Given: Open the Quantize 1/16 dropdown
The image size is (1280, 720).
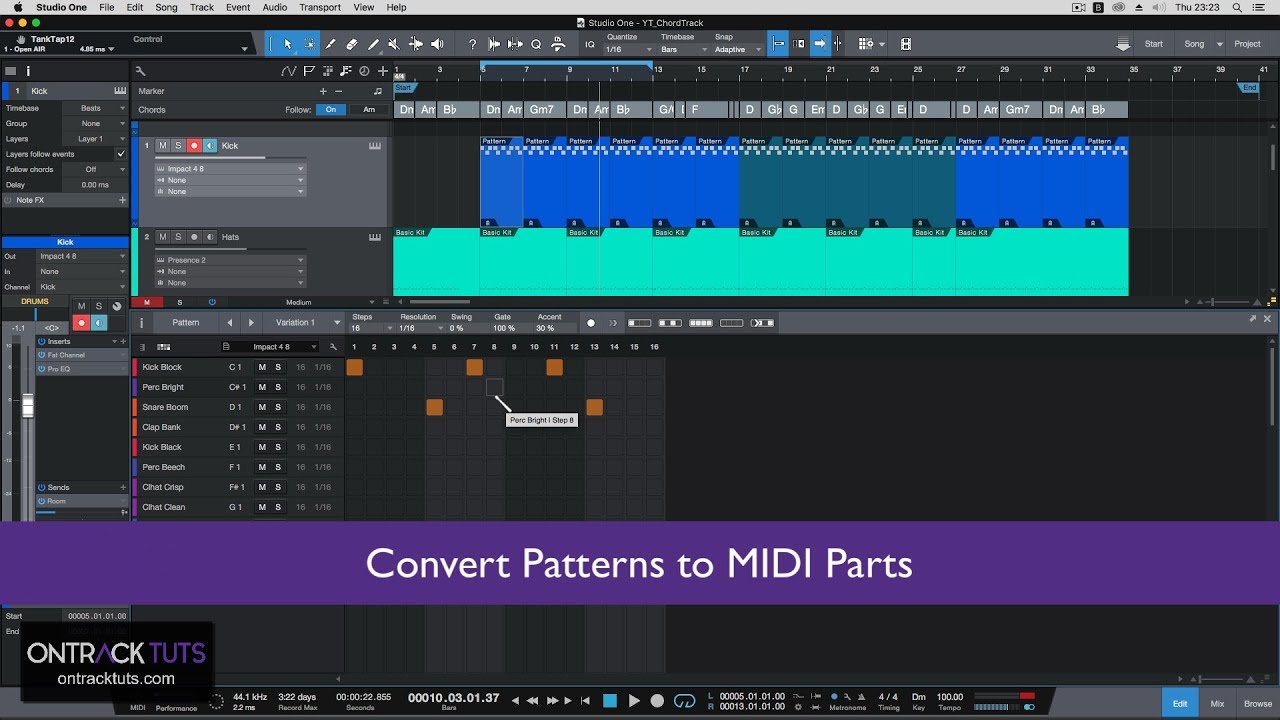Looking at the screenshot, I should (x=630, y=49).
